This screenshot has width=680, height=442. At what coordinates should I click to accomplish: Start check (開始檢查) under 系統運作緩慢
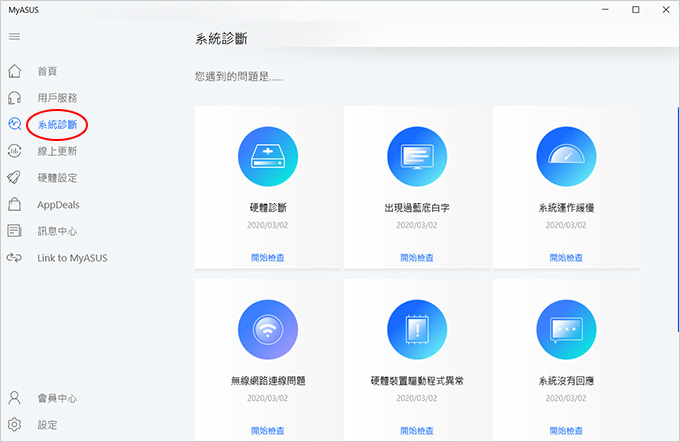point(566,258)
